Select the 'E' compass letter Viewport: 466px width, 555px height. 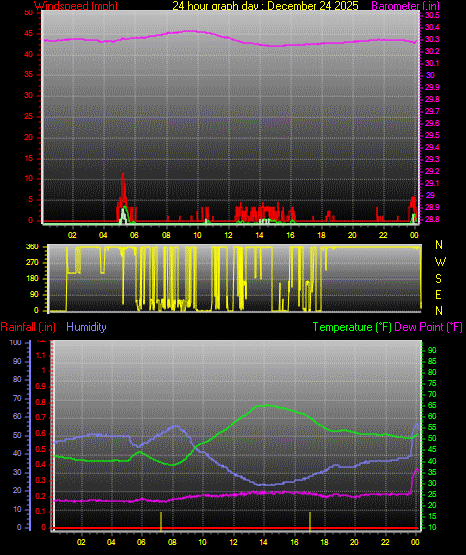point(438,295)
